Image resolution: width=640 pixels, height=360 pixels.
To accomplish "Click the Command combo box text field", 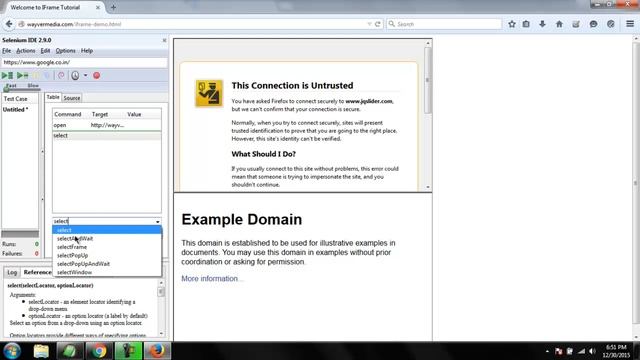I will [x=103, y=221].
